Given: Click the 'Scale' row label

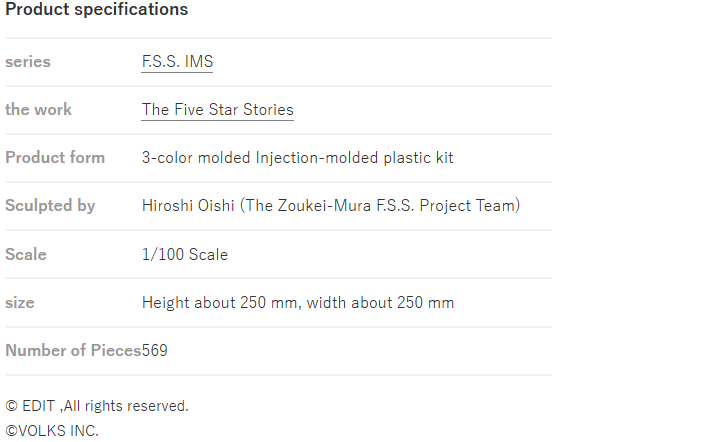Looking at the screenshot, I should [x=26, y=254].
